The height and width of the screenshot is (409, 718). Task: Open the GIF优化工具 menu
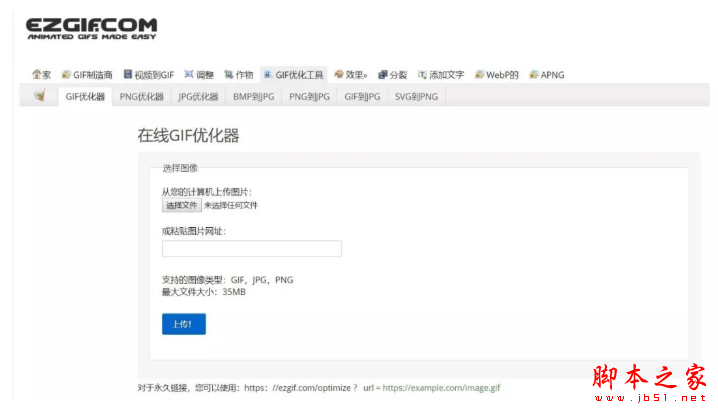click(x=294, y=75)
